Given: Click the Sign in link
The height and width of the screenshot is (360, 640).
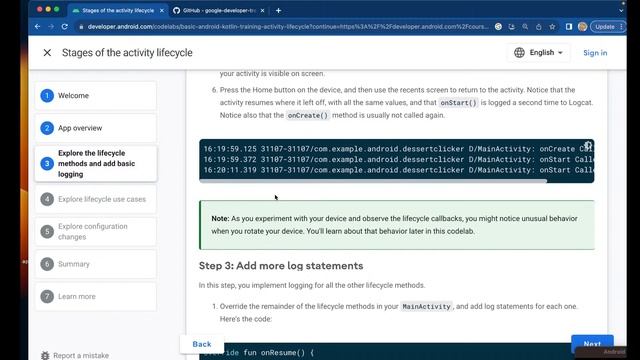Looking at the screenshot, I should 595,53.
